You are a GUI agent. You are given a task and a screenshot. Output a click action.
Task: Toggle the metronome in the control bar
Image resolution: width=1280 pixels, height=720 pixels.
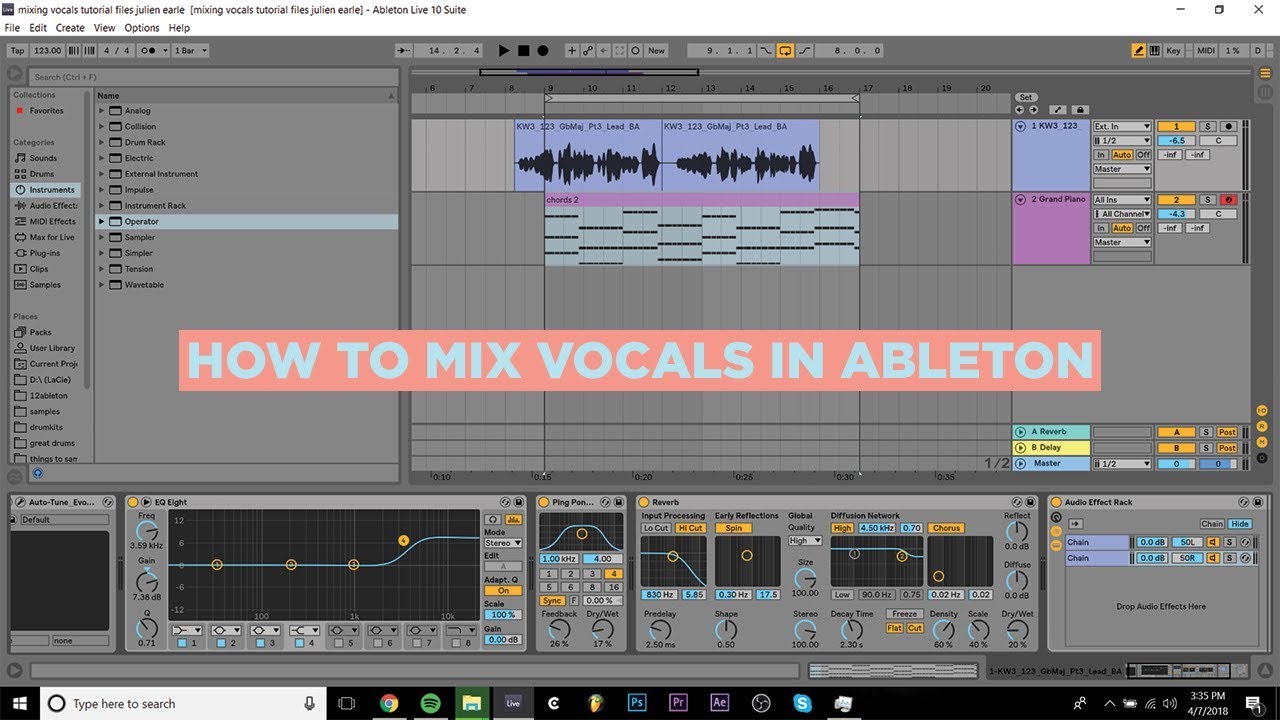tap(148, 50)
